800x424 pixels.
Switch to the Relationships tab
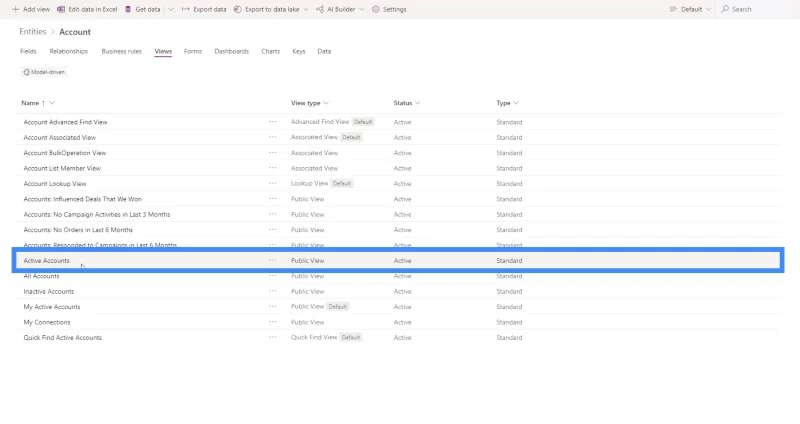(68, 52)
